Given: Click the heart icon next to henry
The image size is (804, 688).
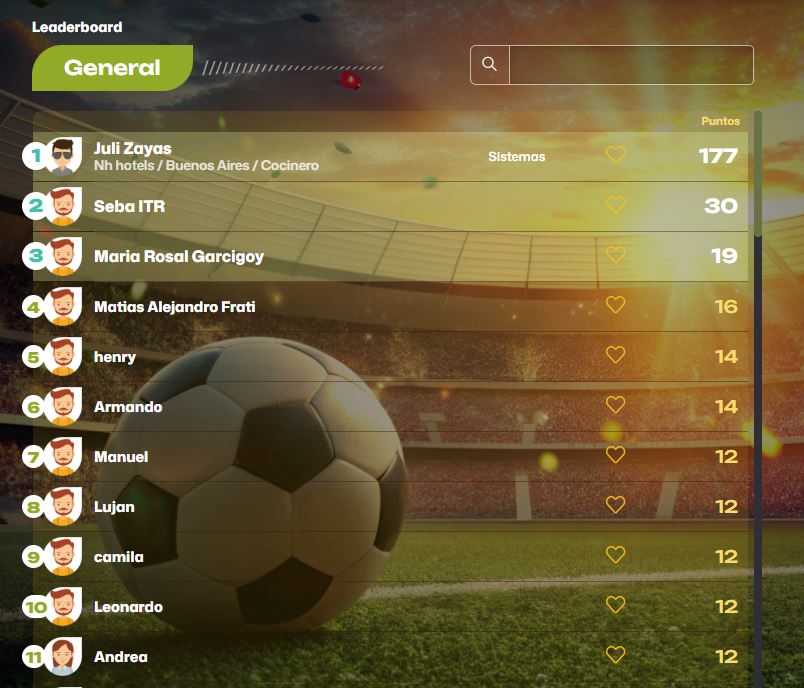Looking at the screenshot, I should click(x=615, y=355).
